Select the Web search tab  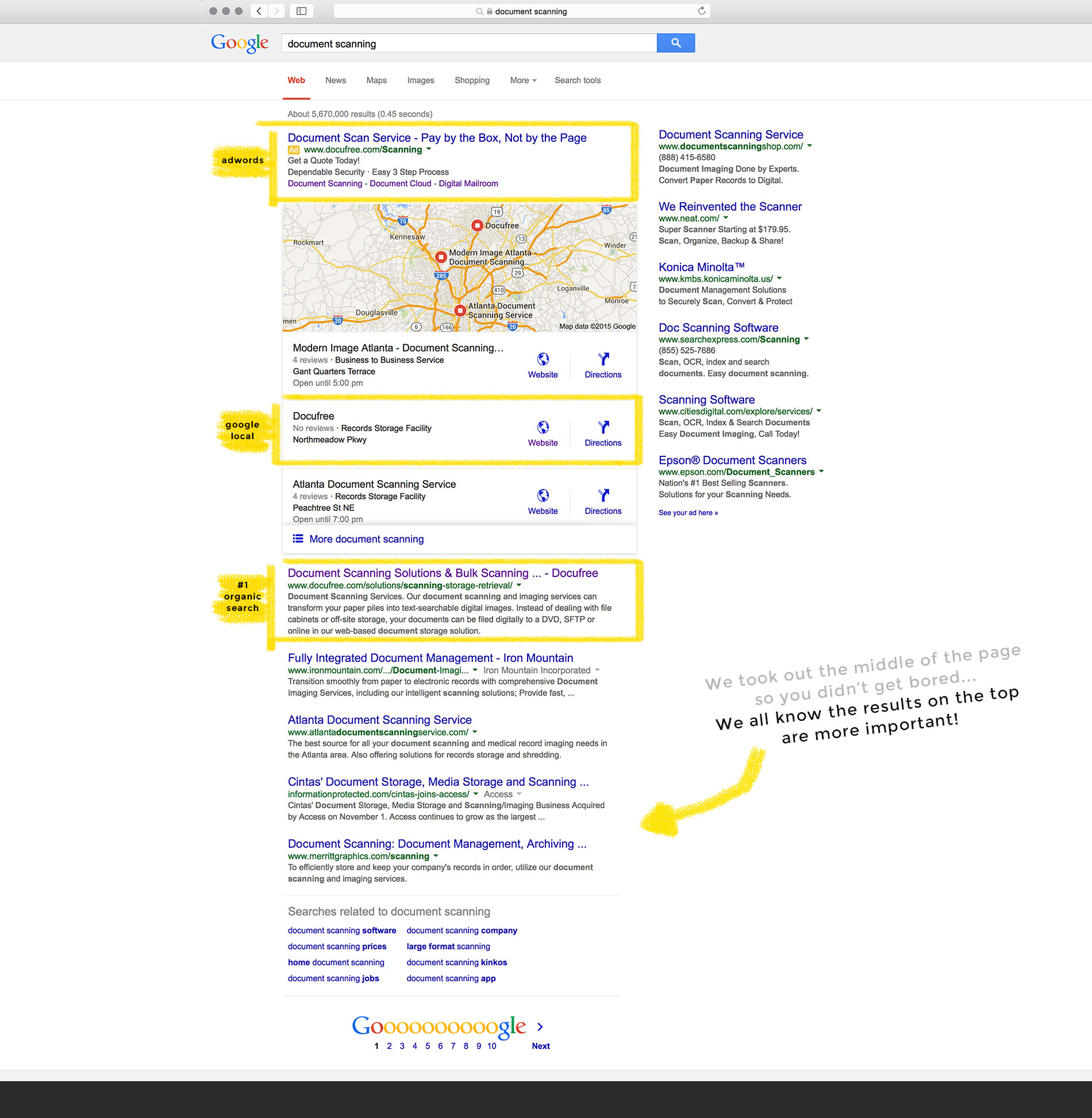click(x=297, y=80)
